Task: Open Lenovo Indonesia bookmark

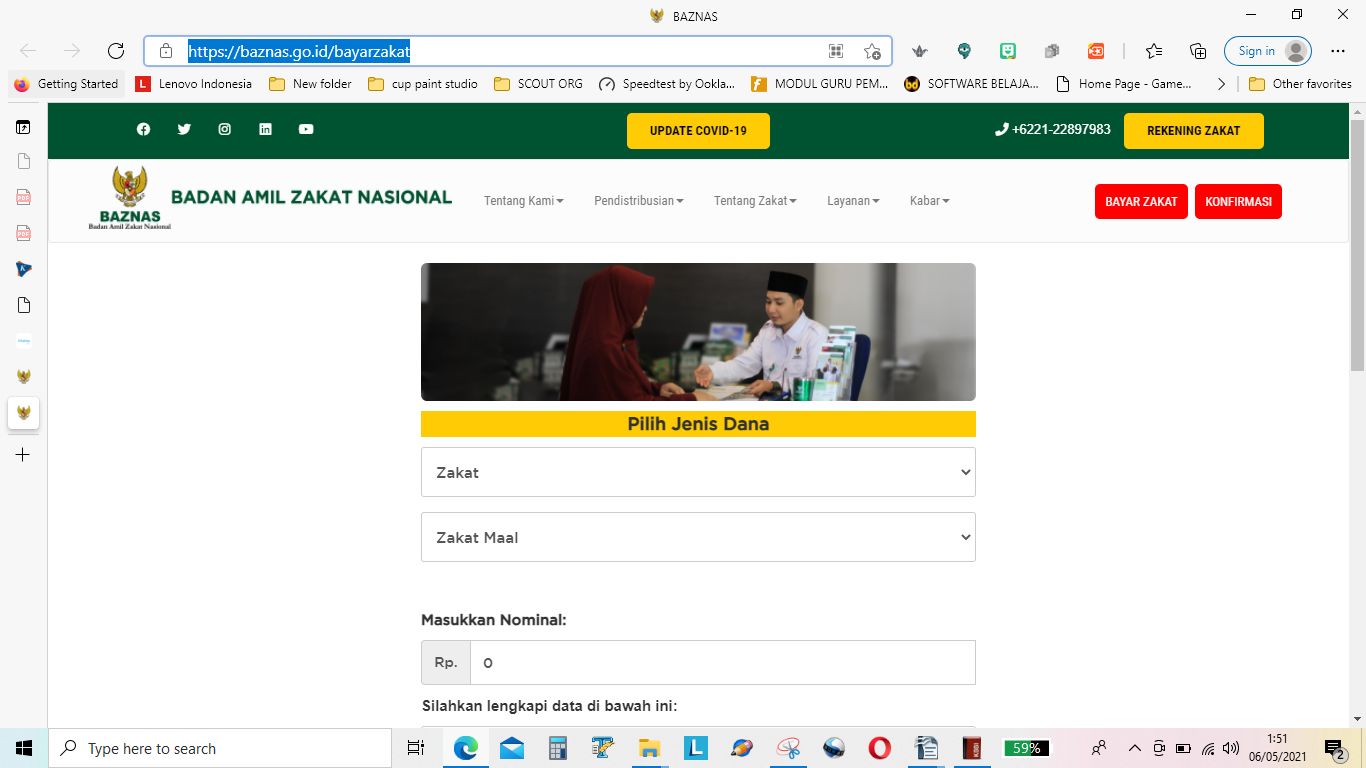Action: click(194, 84)
